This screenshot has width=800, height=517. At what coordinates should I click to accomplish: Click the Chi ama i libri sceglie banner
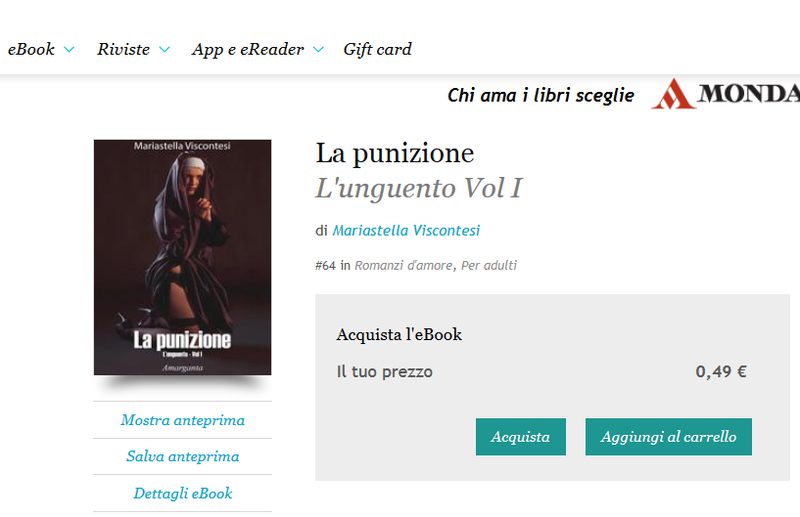541,95
